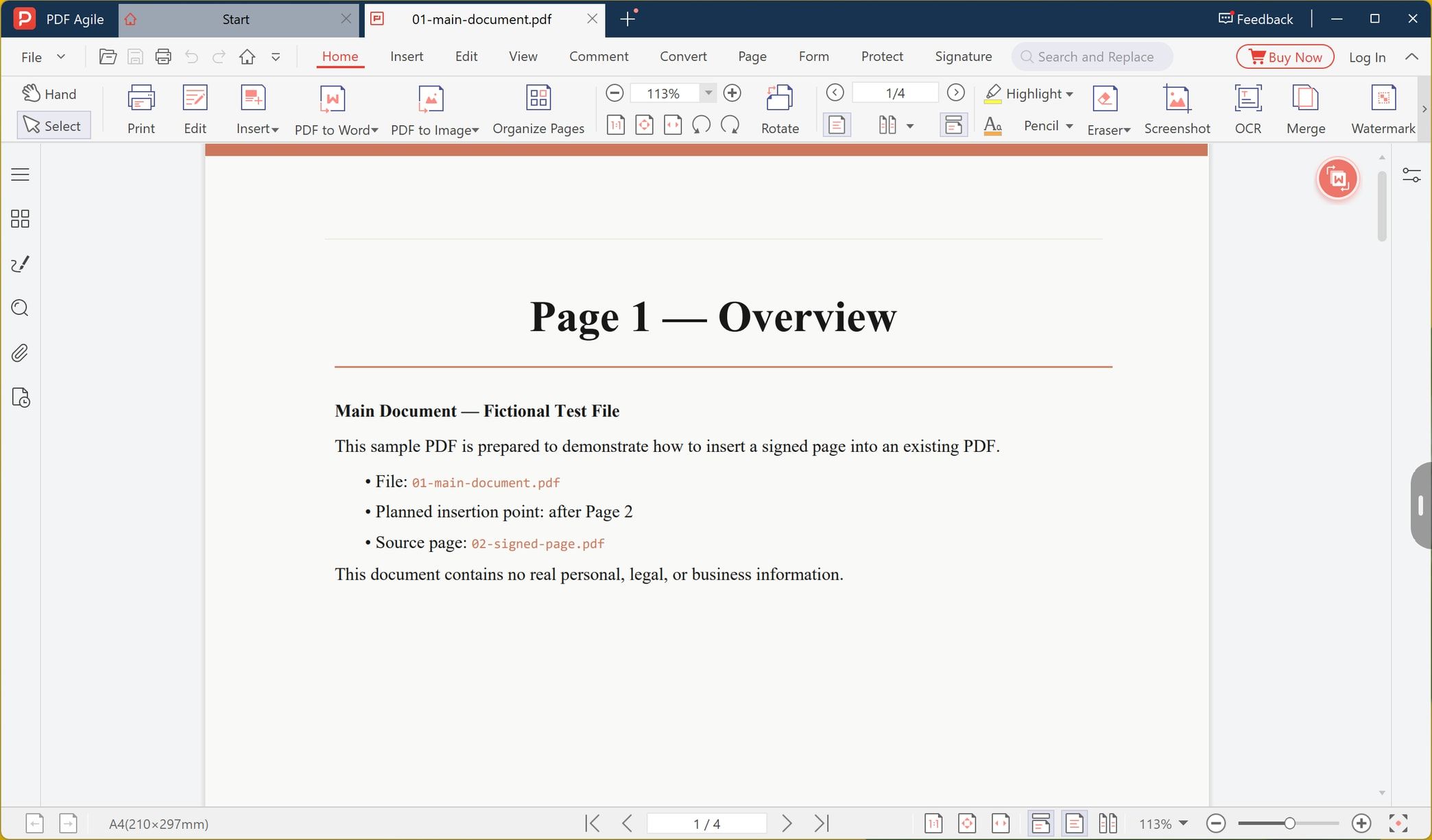Screen dimensions: 1432x840
Task: Open the signature panel in left sidebar
Action: tap(21, 264)
